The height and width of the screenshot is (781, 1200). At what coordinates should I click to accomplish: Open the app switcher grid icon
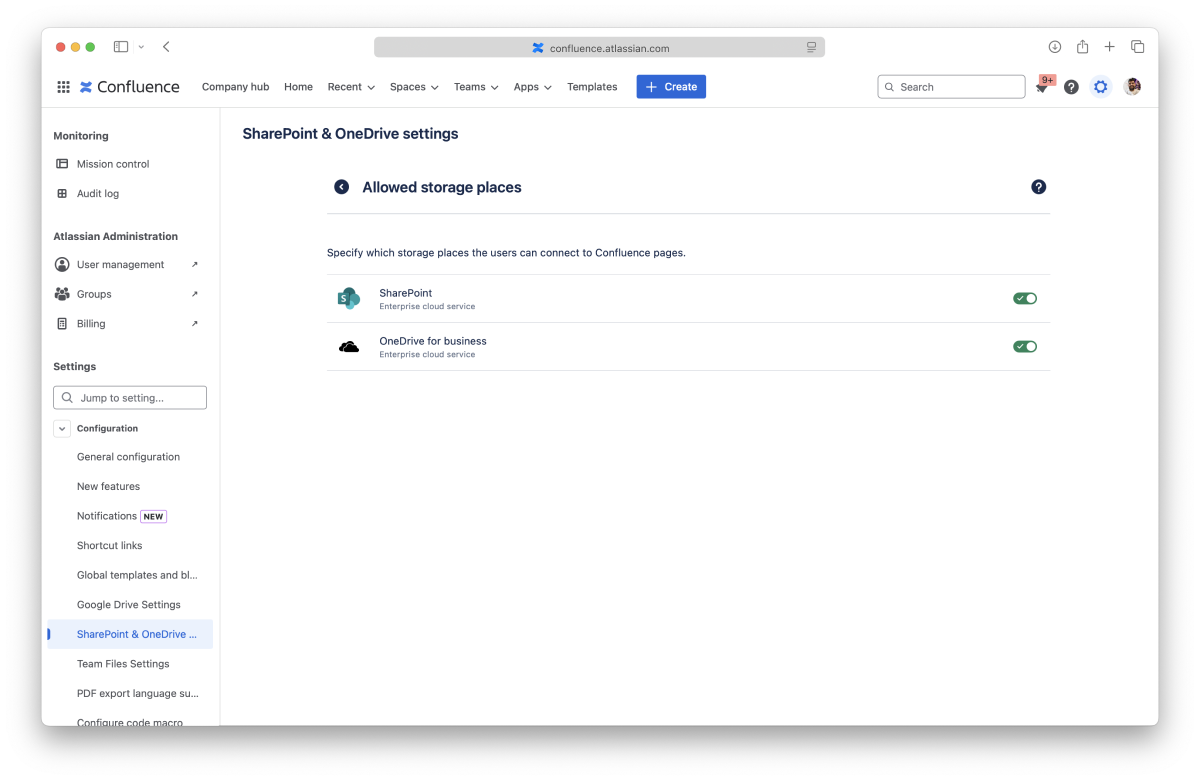coord(63,87)
